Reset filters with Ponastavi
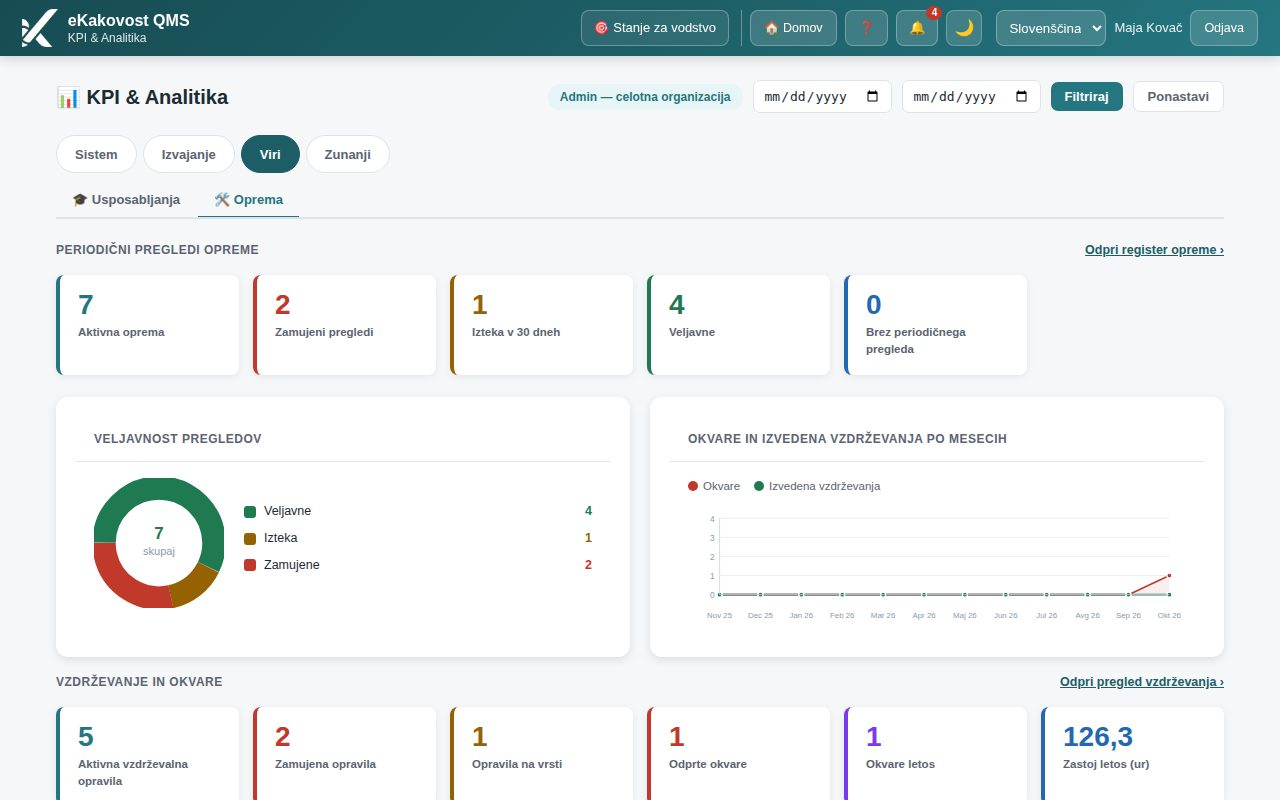The height and width of the screenshot is (800, 1280). click(1178, 97)
